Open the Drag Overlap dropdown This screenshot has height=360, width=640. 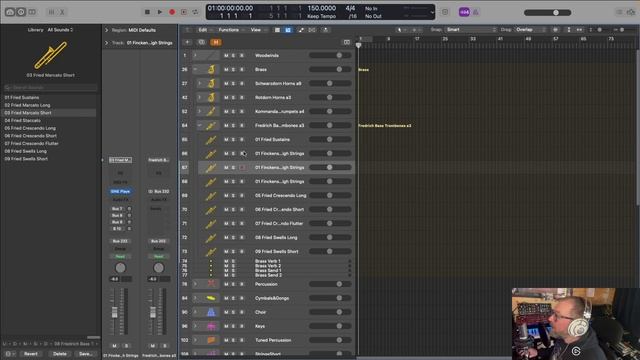pos(530,30)
